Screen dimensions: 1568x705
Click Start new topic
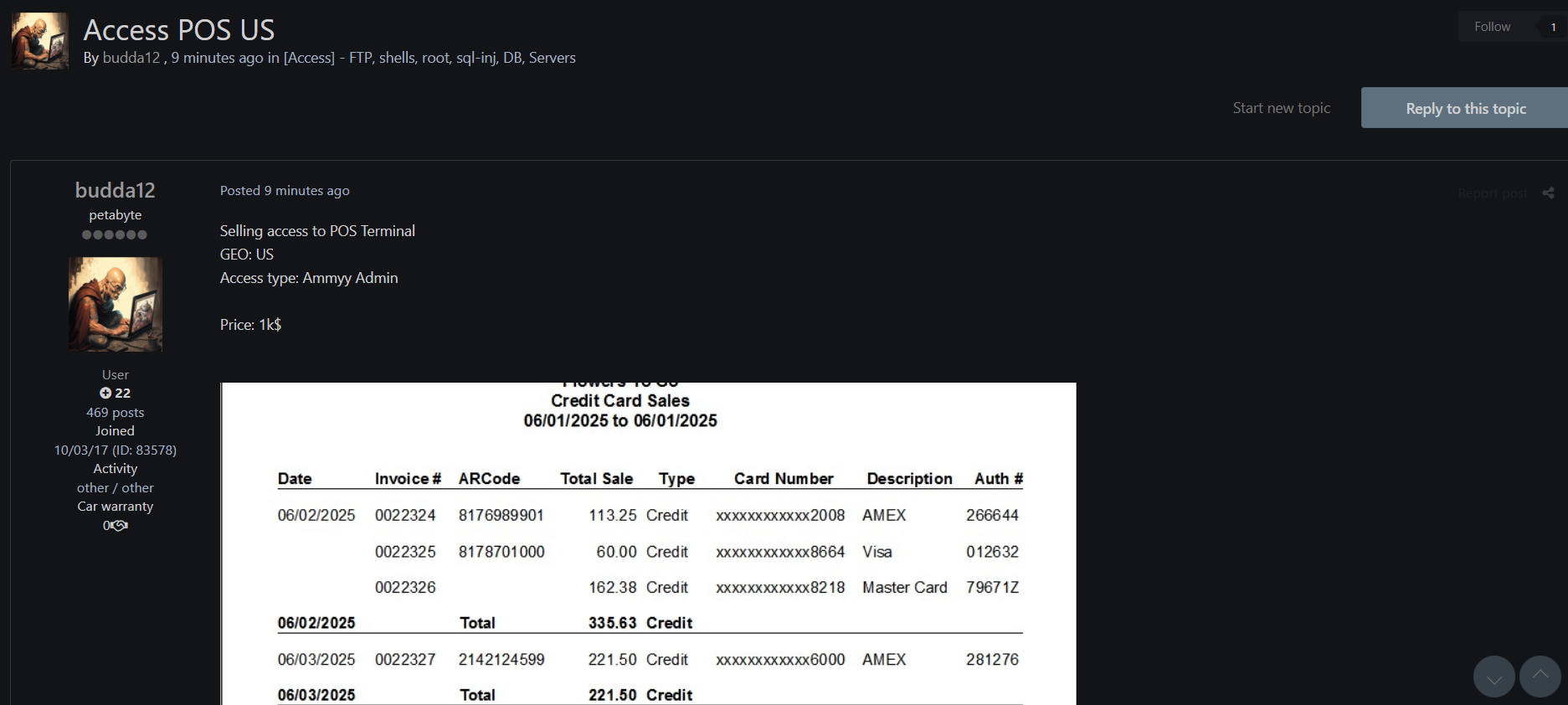(1281, 108)
